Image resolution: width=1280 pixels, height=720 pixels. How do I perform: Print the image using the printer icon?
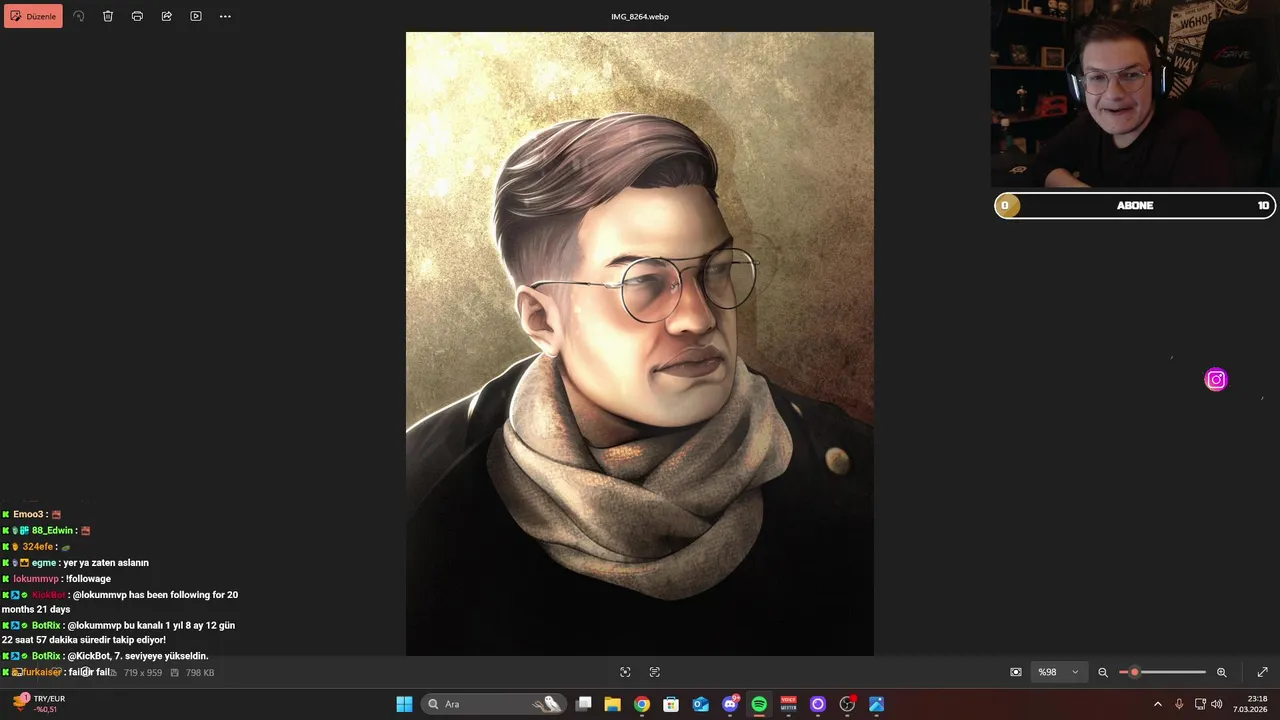click(x=137, y=16)
